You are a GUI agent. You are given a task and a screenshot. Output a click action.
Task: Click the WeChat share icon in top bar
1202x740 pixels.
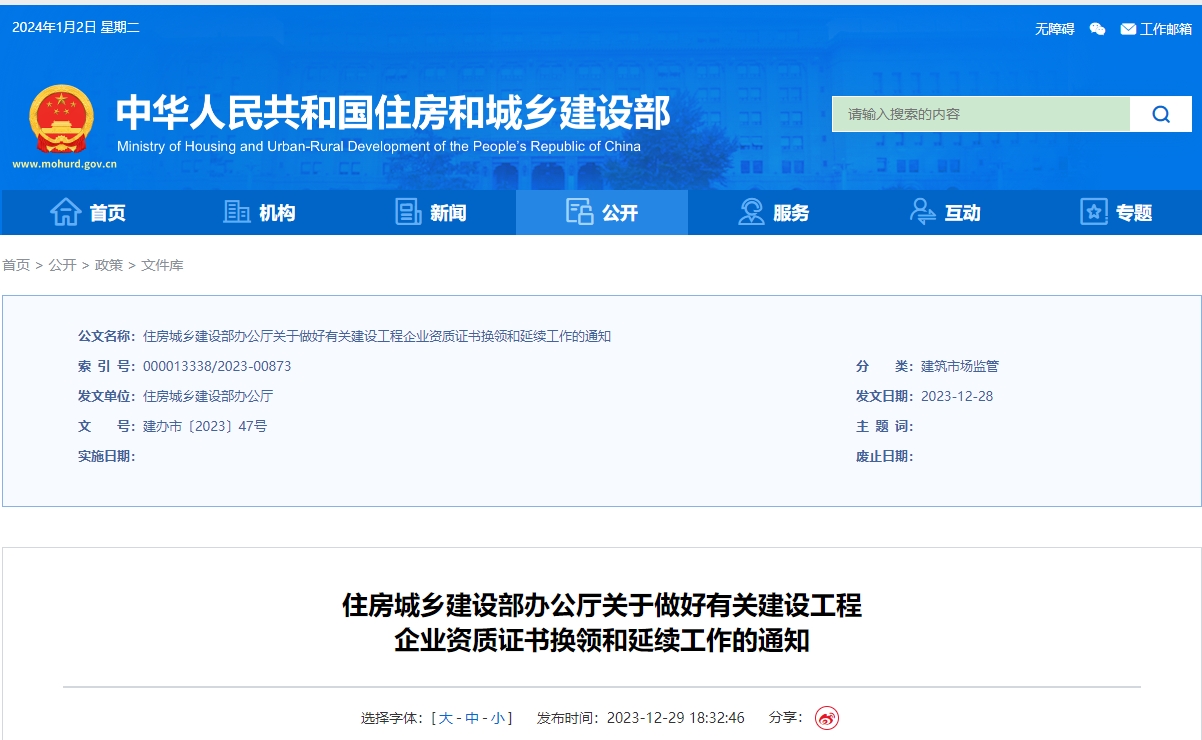(x=1097, y=30)
